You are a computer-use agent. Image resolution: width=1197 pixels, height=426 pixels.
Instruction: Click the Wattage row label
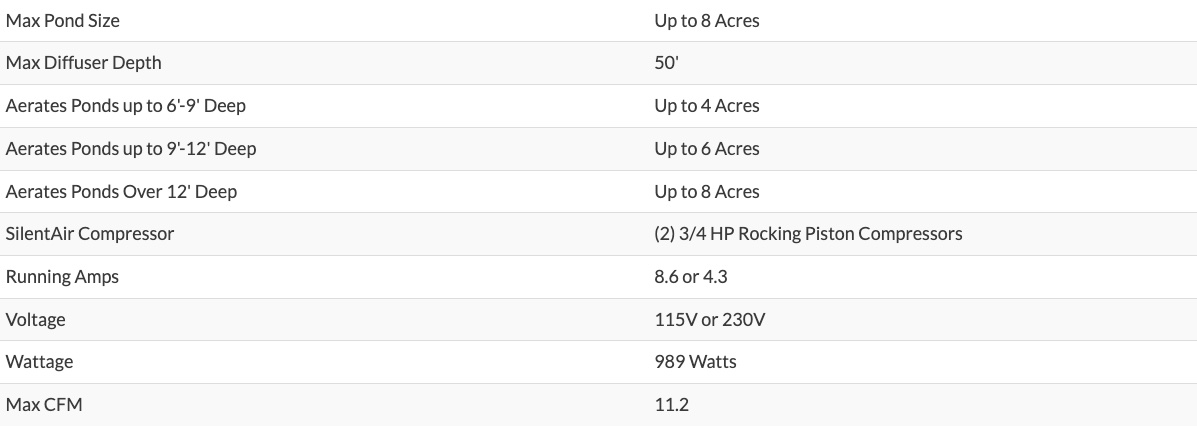pos(40,361)
